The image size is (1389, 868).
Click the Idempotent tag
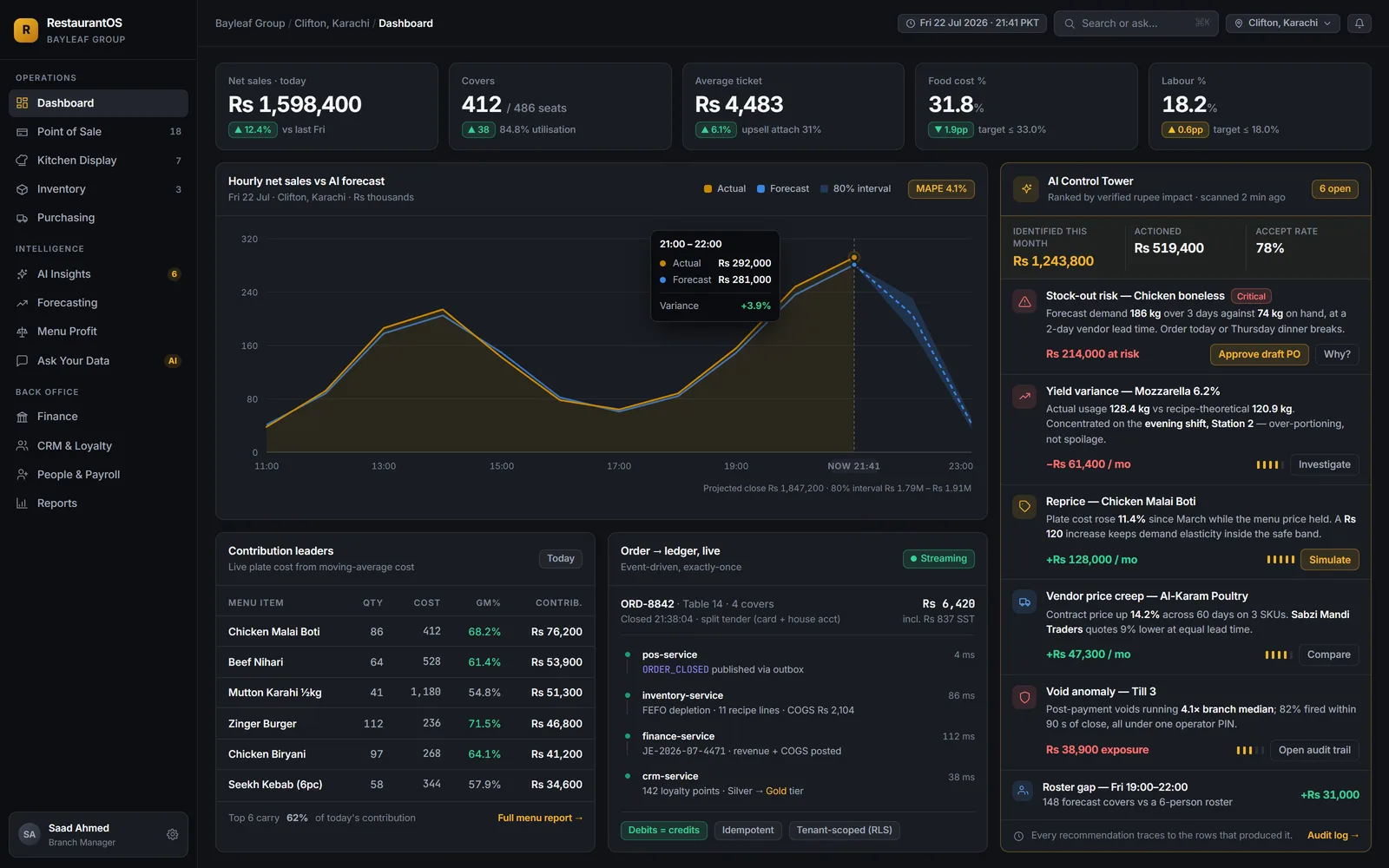click(747, 831)
